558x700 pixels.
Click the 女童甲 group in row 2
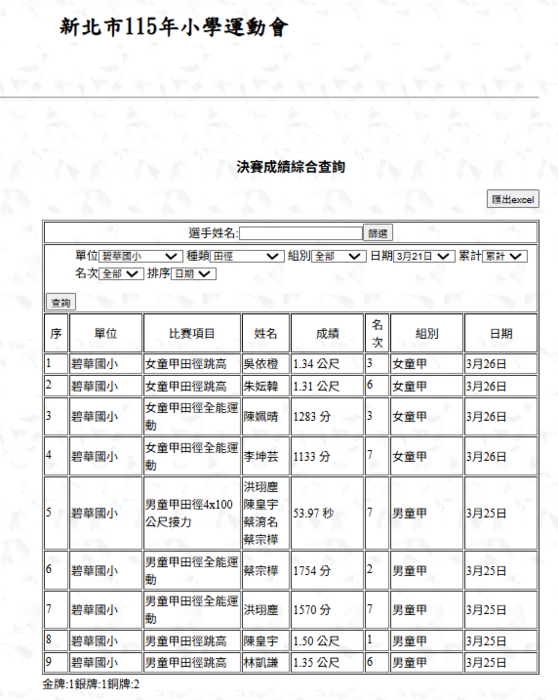tap(409, 386)
